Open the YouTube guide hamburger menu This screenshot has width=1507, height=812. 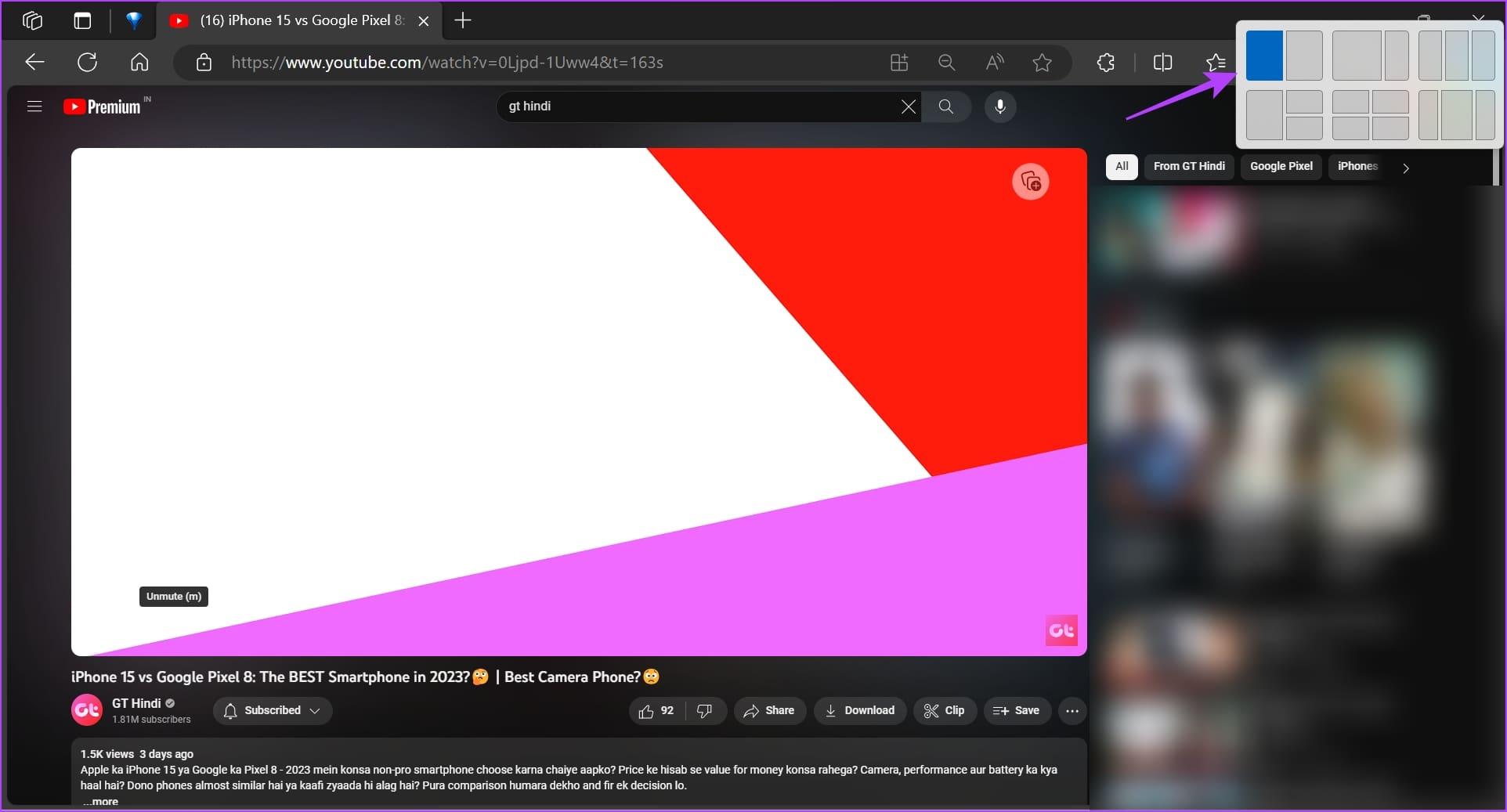34,106
